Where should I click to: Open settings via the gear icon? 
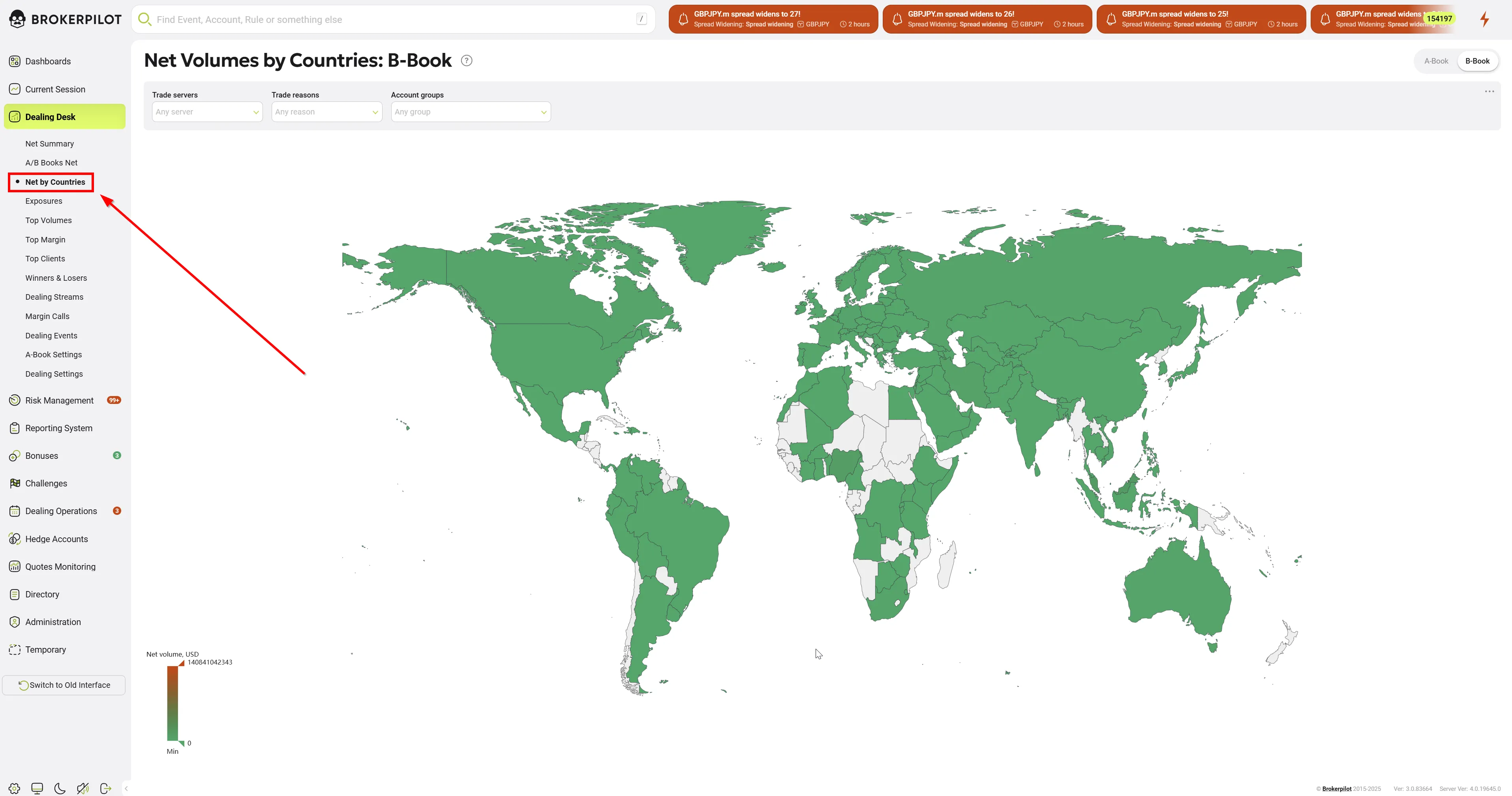click(15, 788)
